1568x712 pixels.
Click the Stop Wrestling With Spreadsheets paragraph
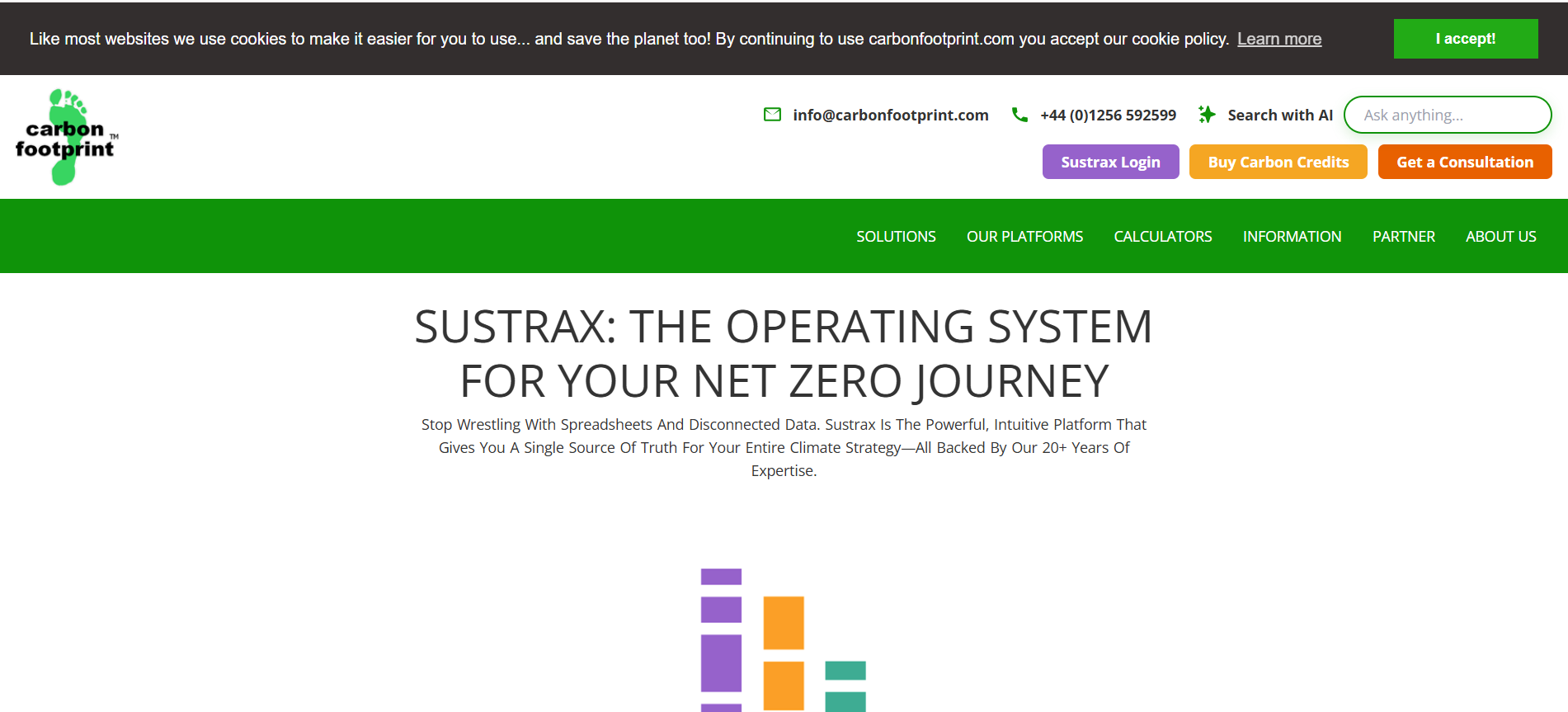[x=784, y=447]
